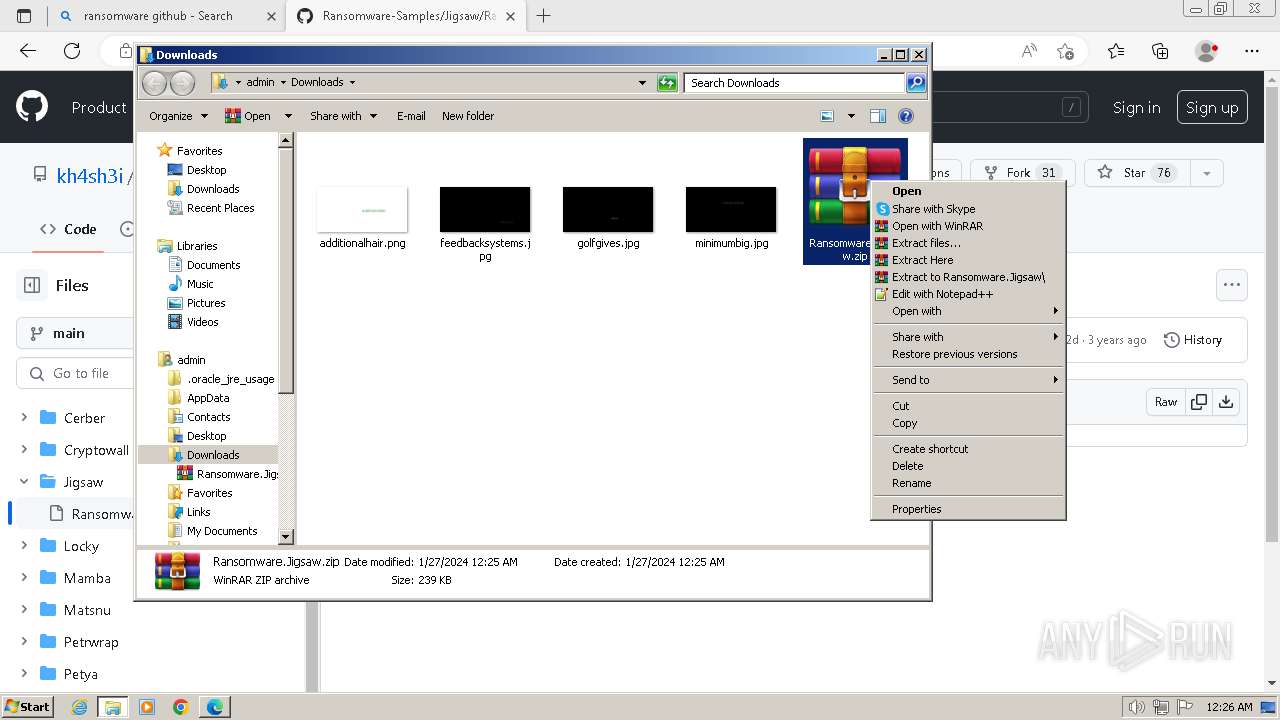Open the main branch selector

pos(75,333)
